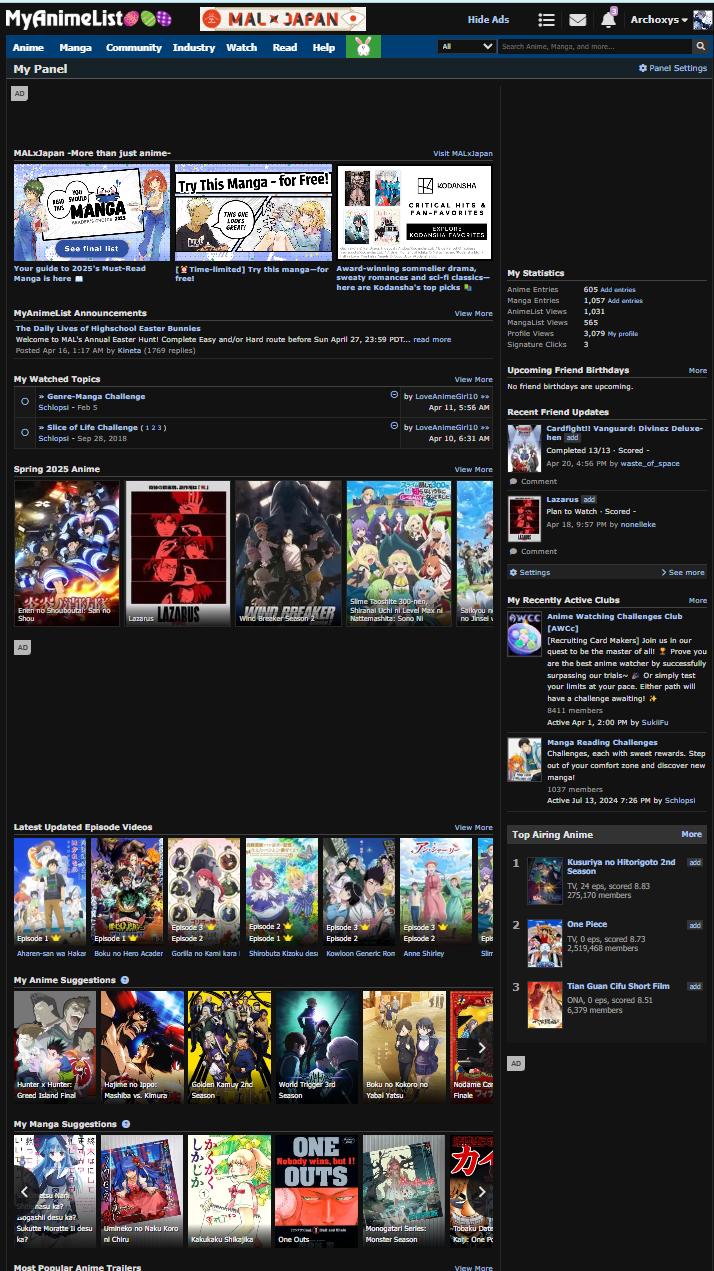The width and height of the screenshot is (714, 1271).
Task: Click More on Top Airing Anime header
Action: (x=692, y=834)
